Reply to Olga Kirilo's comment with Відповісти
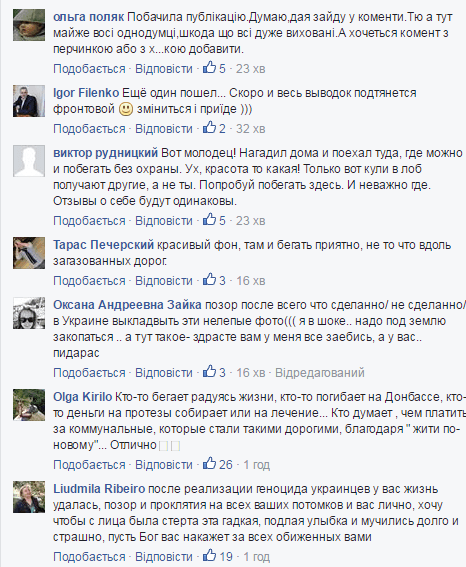466x567 pixels. pyautogui.click(x=164, y=464)
